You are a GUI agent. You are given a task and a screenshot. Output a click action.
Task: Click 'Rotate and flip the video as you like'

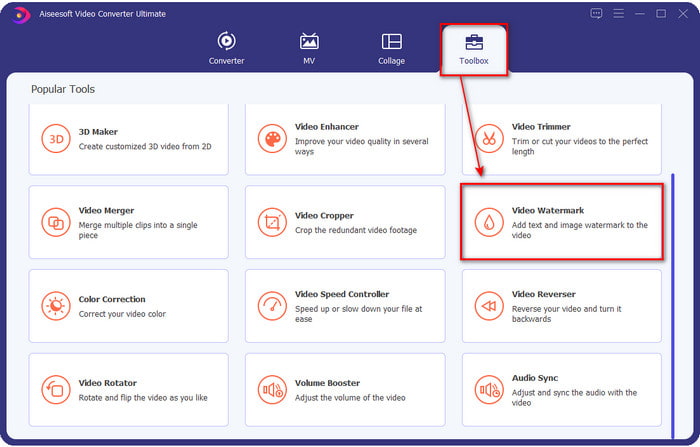[x=143, y=398]
